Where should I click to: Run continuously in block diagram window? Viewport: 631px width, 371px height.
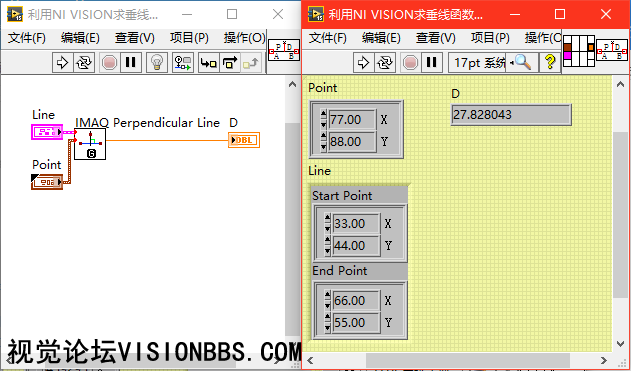[x=84, y=63]
